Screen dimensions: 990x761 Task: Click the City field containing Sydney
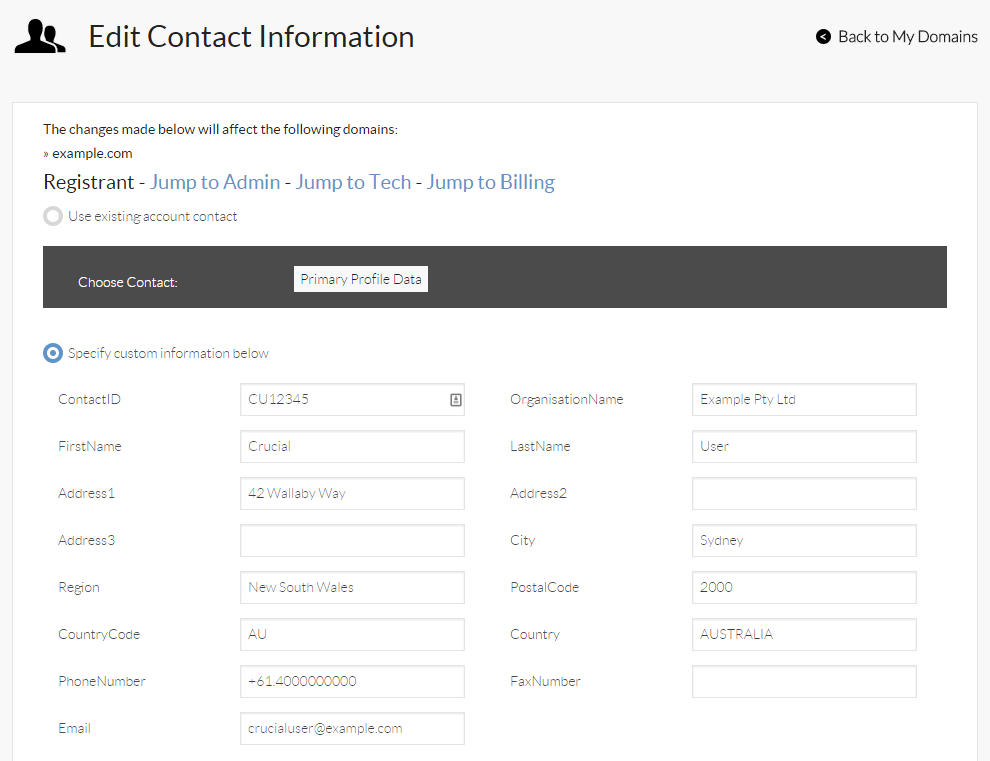[804, 541]
